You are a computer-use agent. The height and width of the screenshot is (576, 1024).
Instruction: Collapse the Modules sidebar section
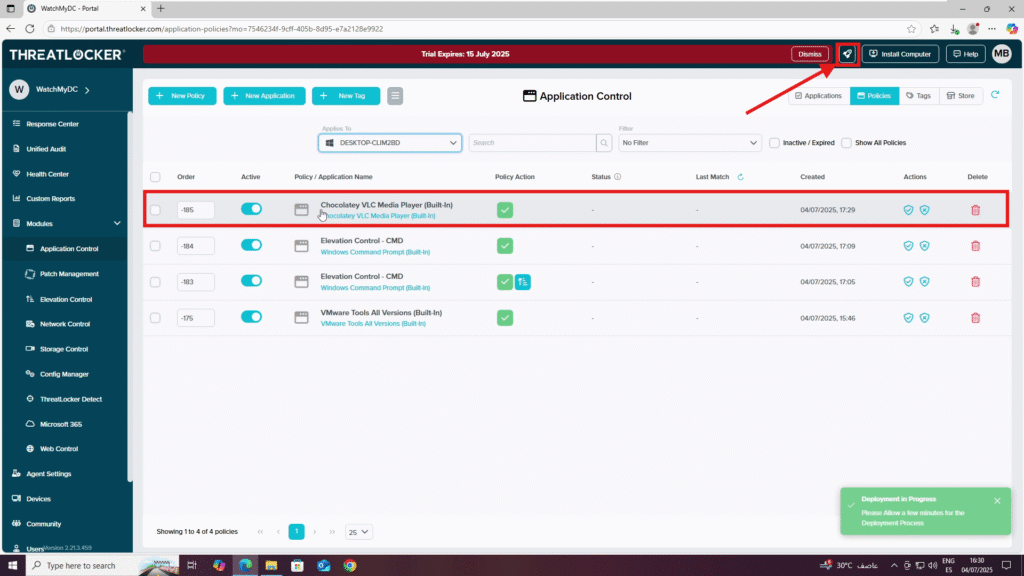click(117, 223)
